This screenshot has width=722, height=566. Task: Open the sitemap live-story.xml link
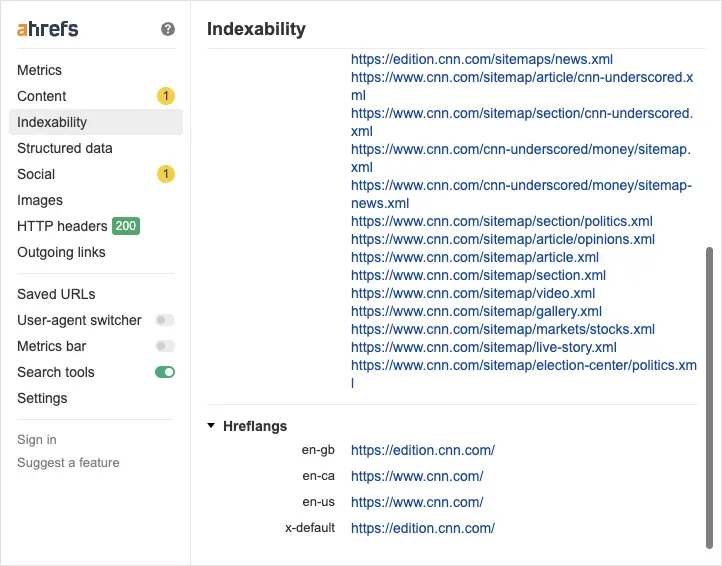pos(483,347)
